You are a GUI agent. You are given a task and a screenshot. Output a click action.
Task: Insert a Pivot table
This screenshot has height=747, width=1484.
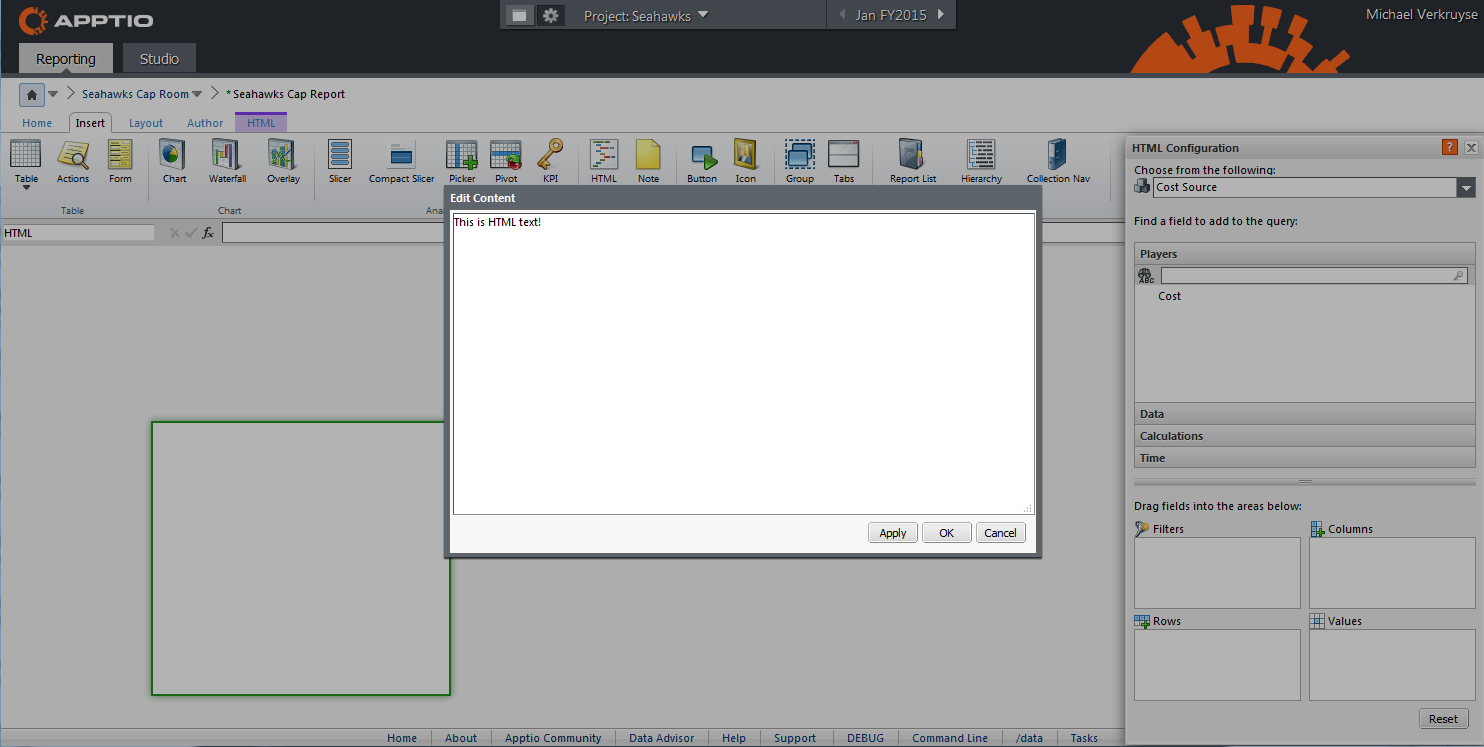506,162
